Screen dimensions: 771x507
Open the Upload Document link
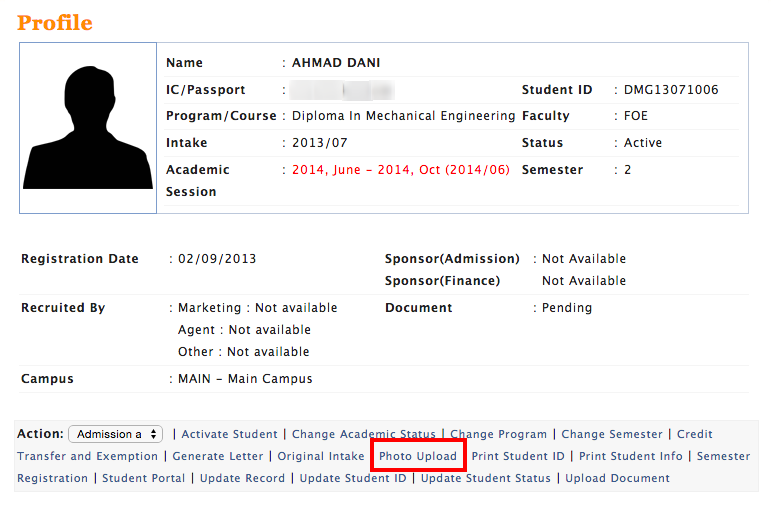click(618, 478)
